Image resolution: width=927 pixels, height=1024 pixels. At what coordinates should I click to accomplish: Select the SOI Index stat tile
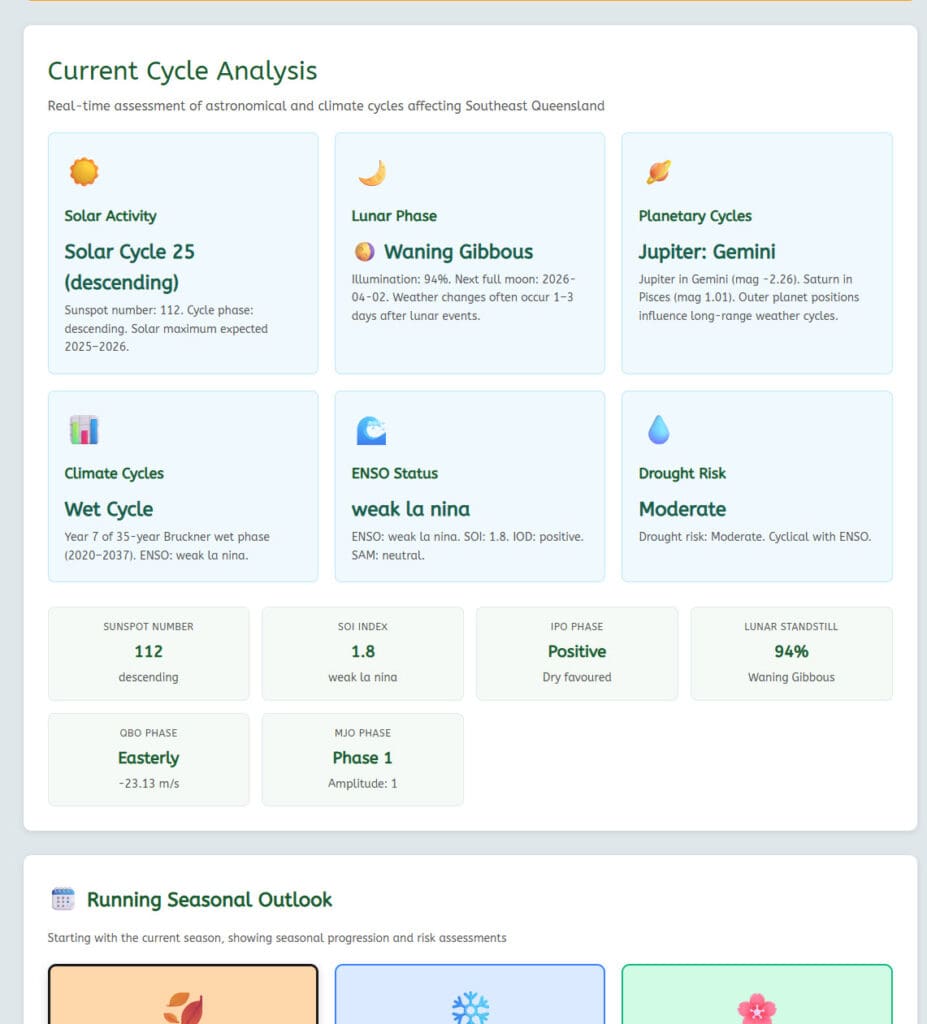pyautogui.click(x=362, y=653)
